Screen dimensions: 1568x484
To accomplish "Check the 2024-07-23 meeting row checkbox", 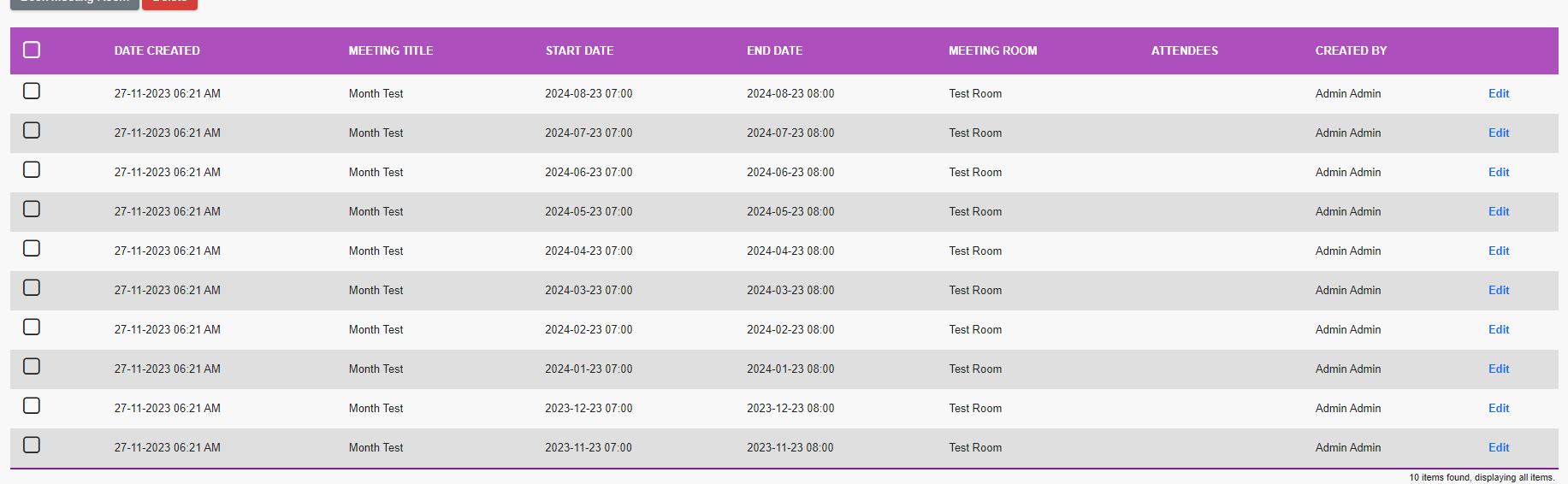I will 32,130.
